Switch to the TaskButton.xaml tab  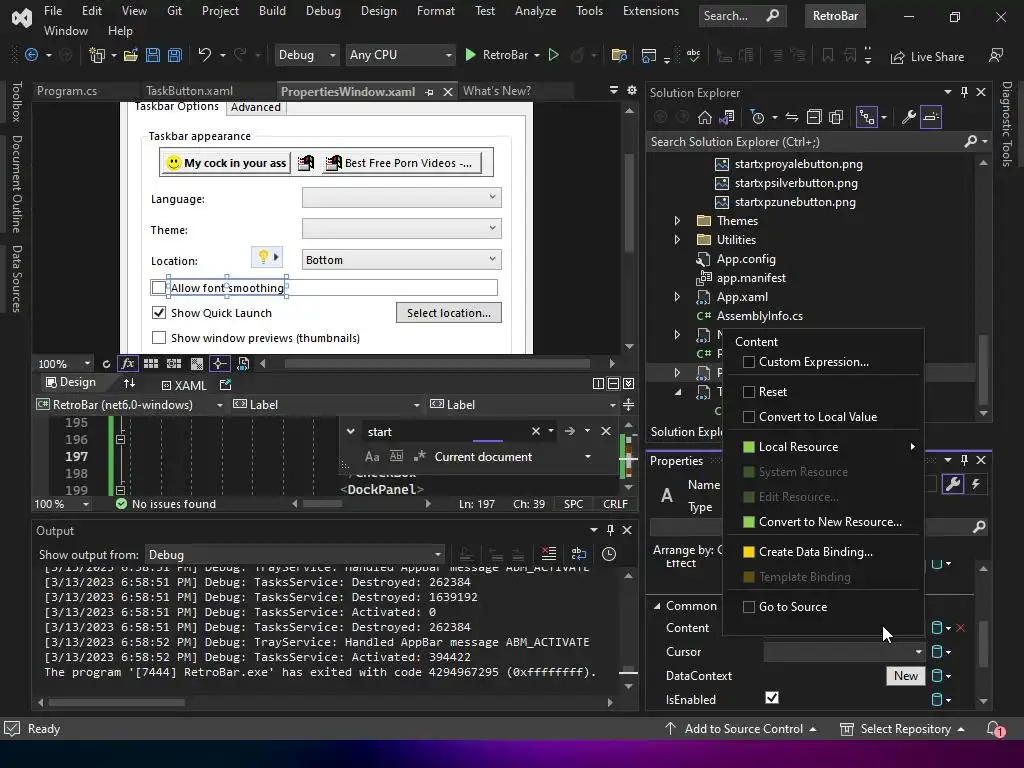(189, 91)
